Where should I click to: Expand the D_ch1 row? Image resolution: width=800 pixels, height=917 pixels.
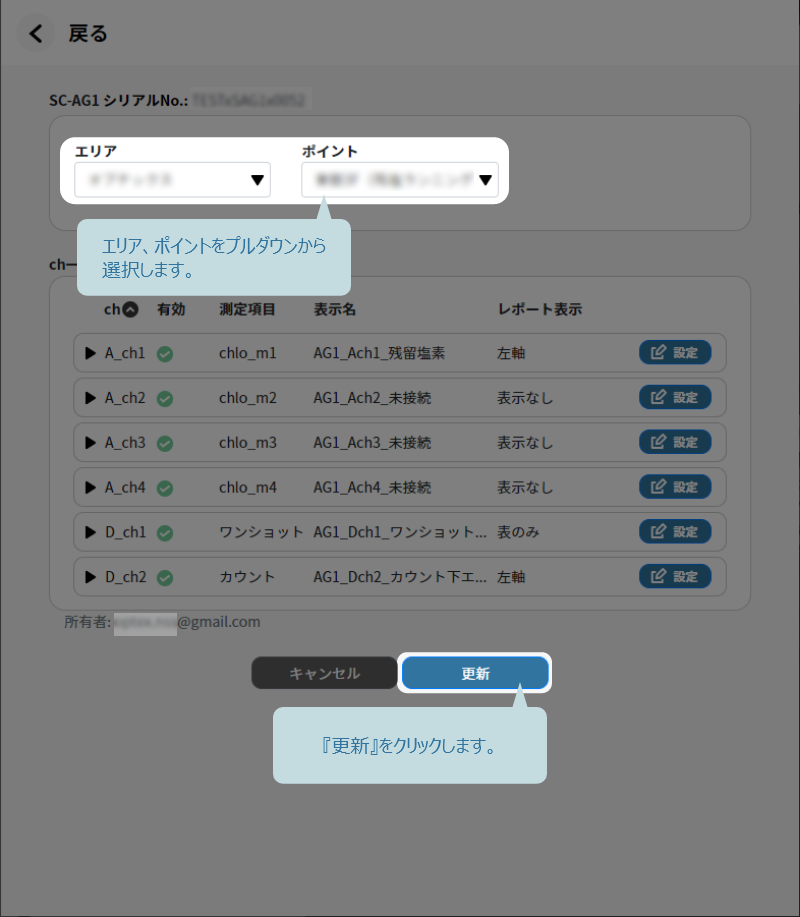[90, 532]
